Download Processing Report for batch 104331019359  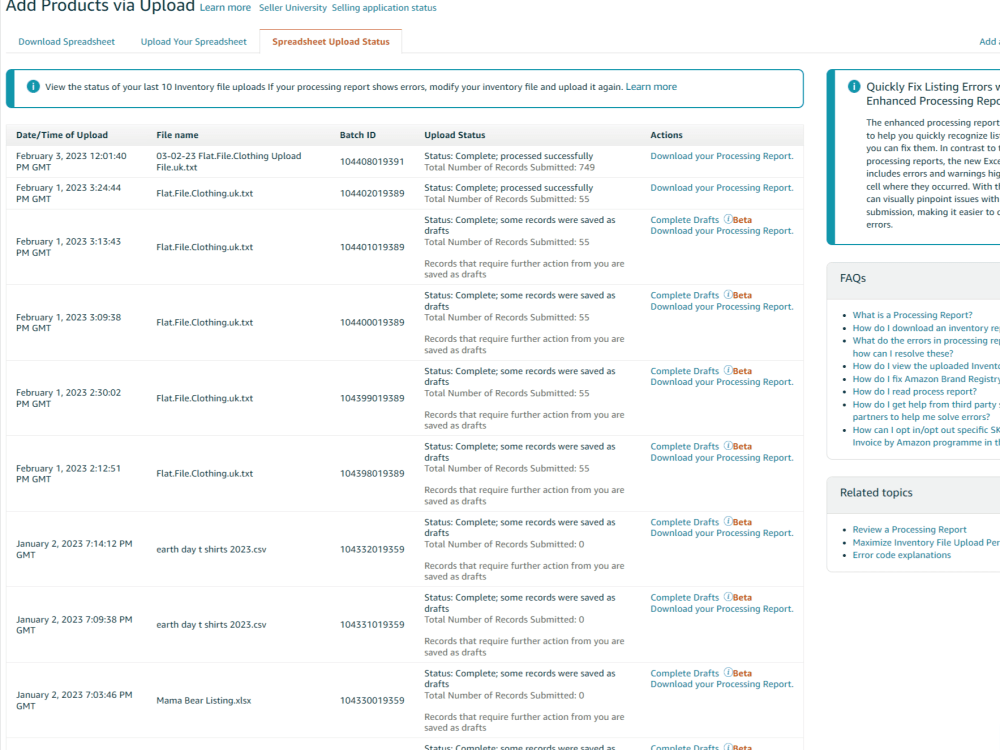point(722,609)
